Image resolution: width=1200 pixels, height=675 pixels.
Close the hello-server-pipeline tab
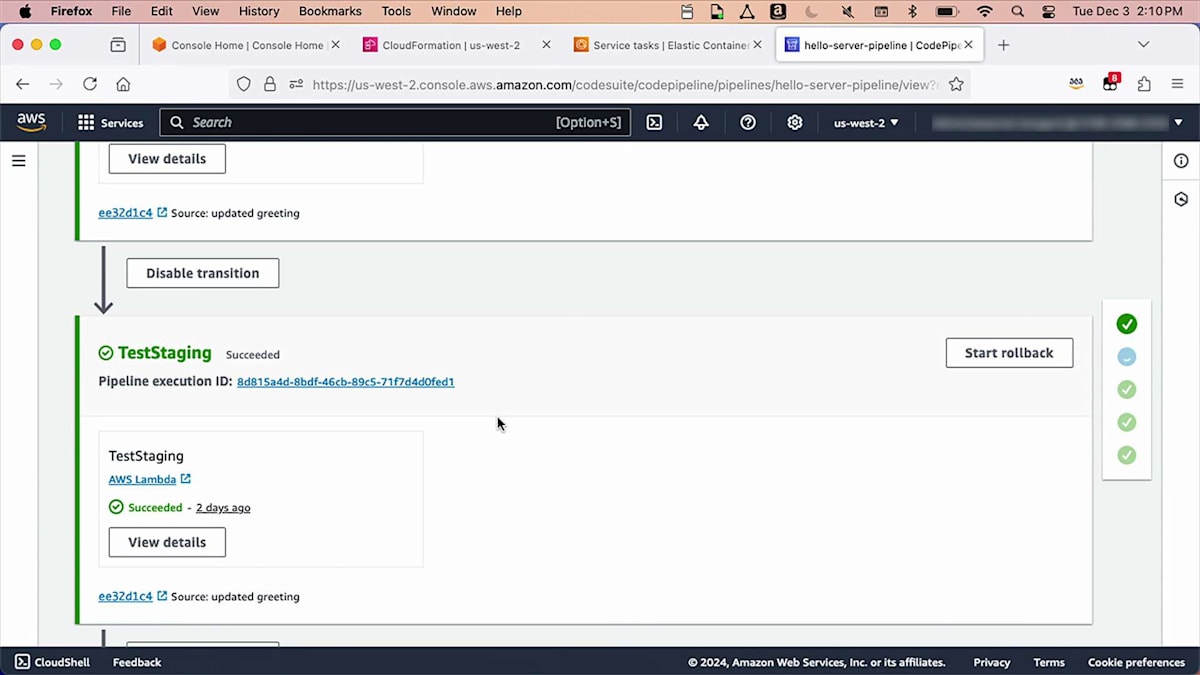(968, 45)
